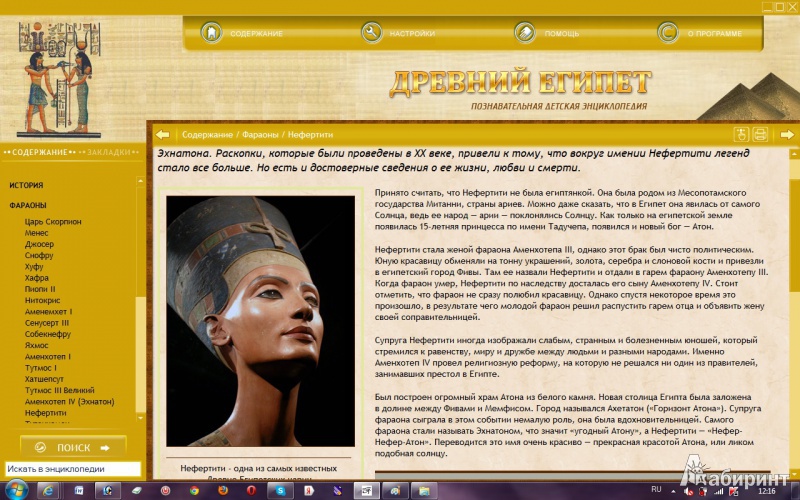The width and height of the screenshot is (800, 500).
Task: Open the Тутмос I article
Action: pos(41,368)
